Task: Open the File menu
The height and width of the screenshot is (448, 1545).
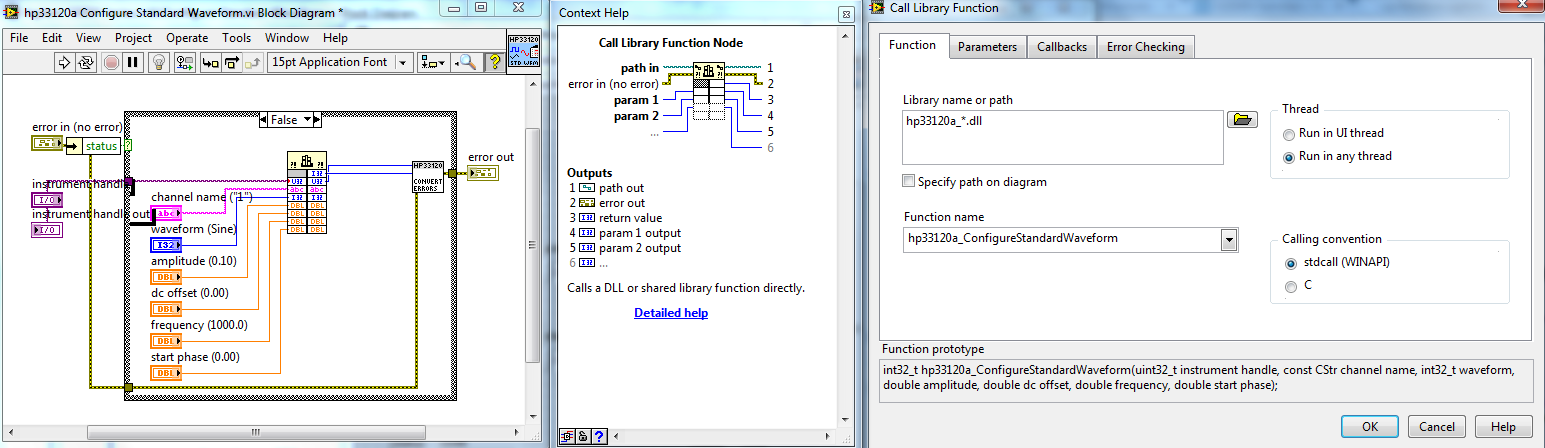Action: click(19, 38)
